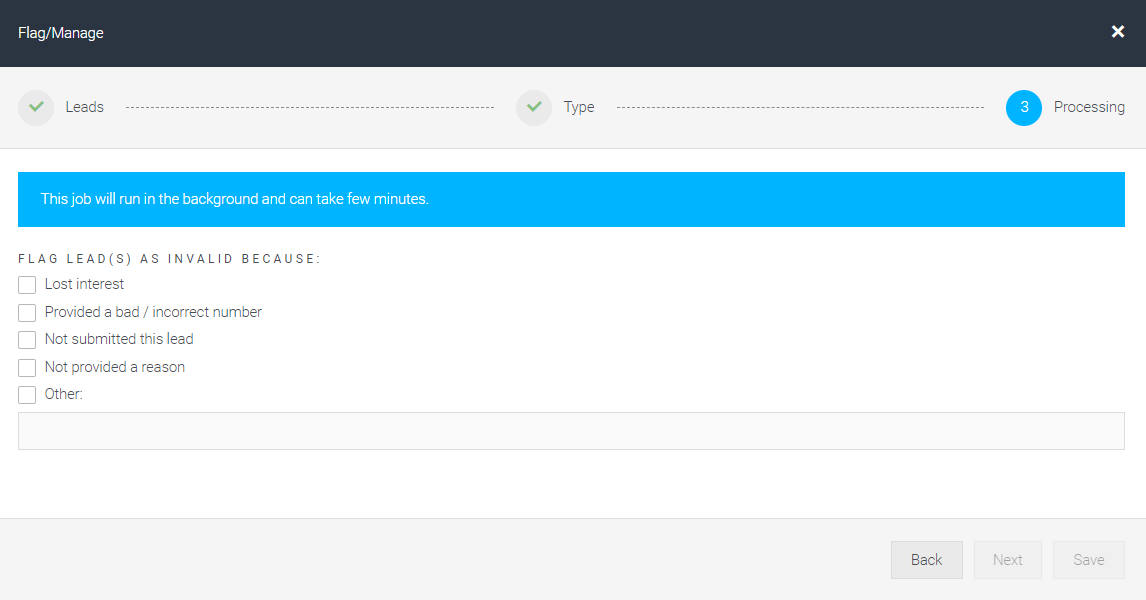This screenshot has height=600, width=1146.
Task: Go to the Leads step label
Action: tap(85, 107)
